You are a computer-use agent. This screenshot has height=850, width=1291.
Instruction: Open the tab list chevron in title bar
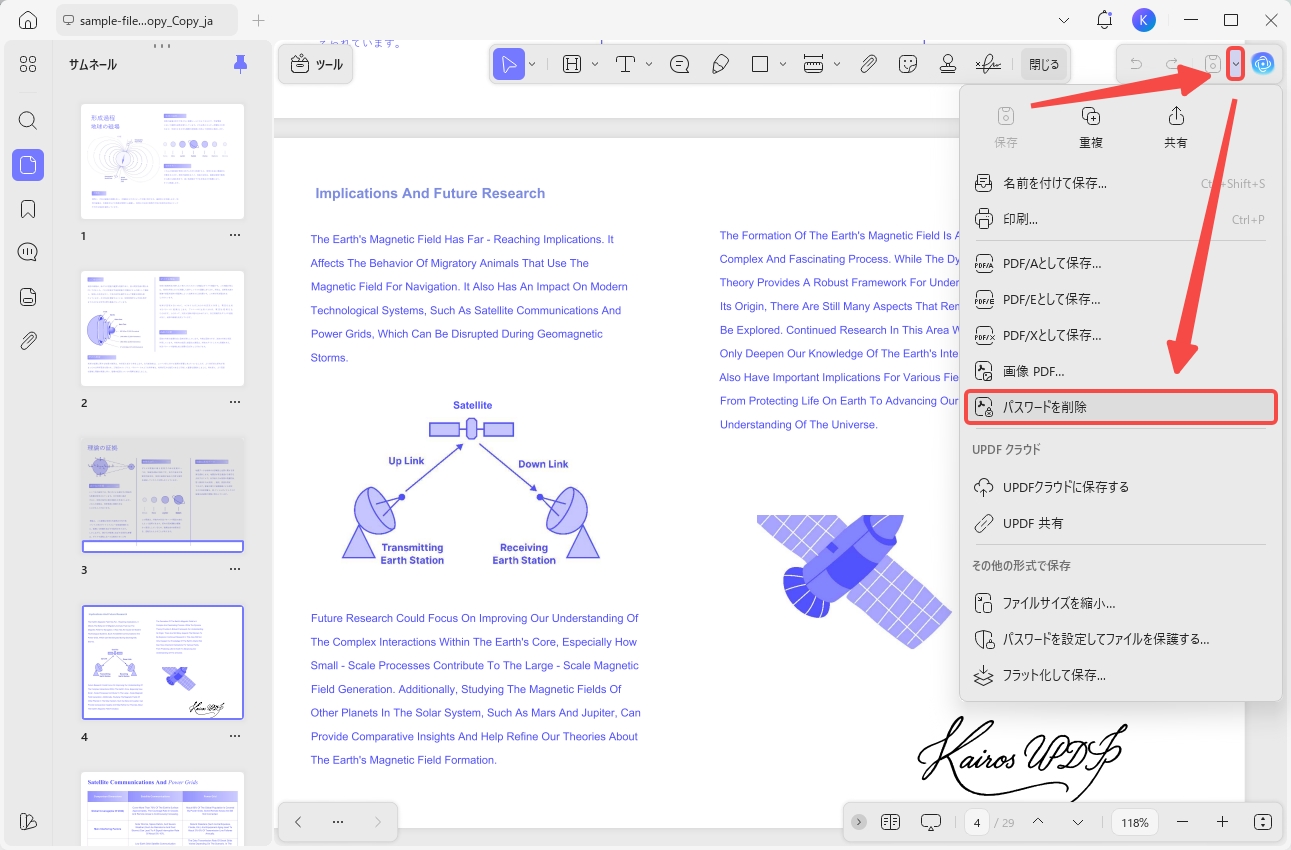pyautogui.click(x=1064, y=20)
